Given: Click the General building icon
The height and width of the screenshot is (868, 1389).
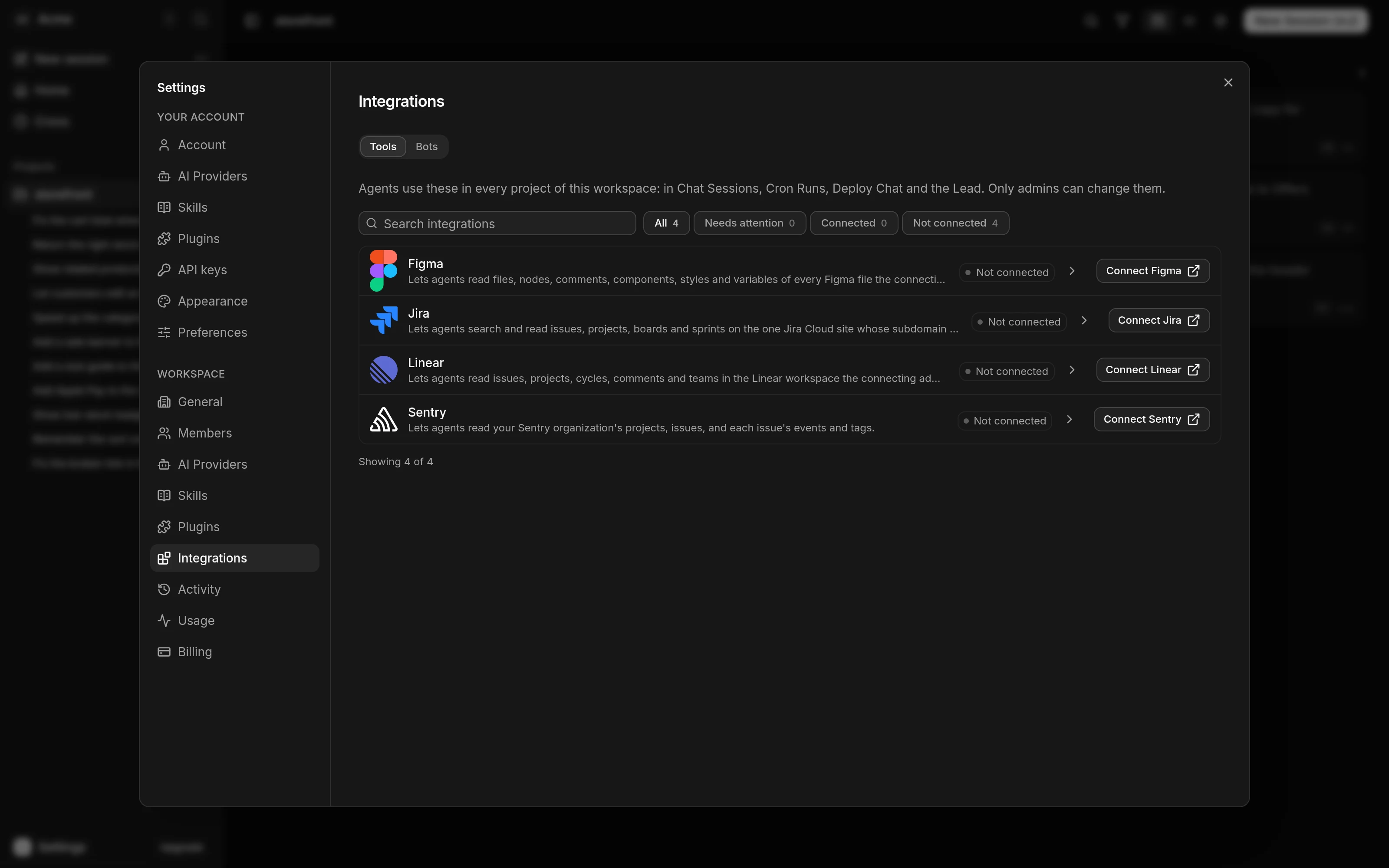Looking at the screenshot, I should click(x=164, y=402).
